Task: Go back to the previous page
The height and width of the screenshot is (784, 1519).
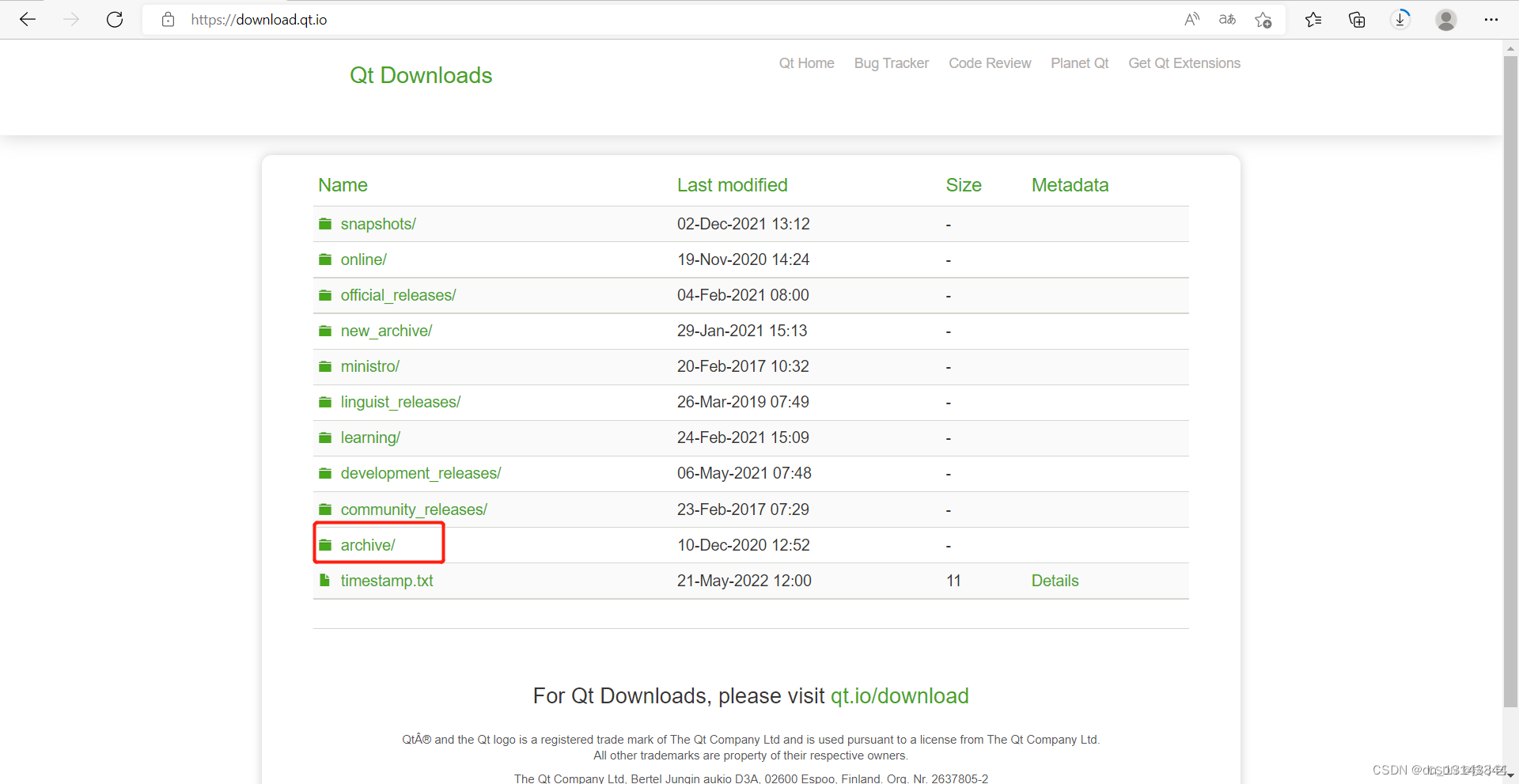Action: (28, 20)
